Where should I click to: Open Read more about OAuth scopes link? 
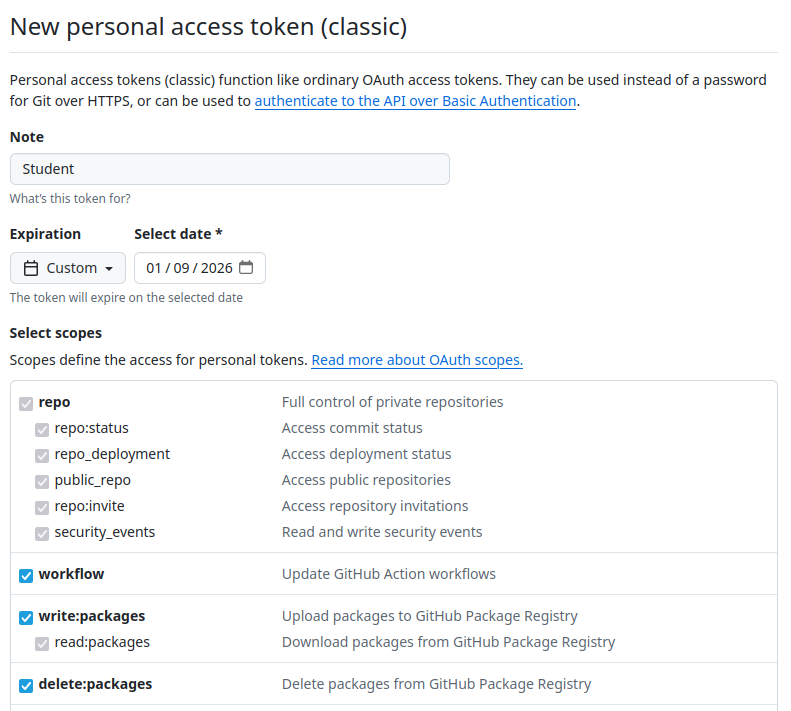(x=417, y=360)
